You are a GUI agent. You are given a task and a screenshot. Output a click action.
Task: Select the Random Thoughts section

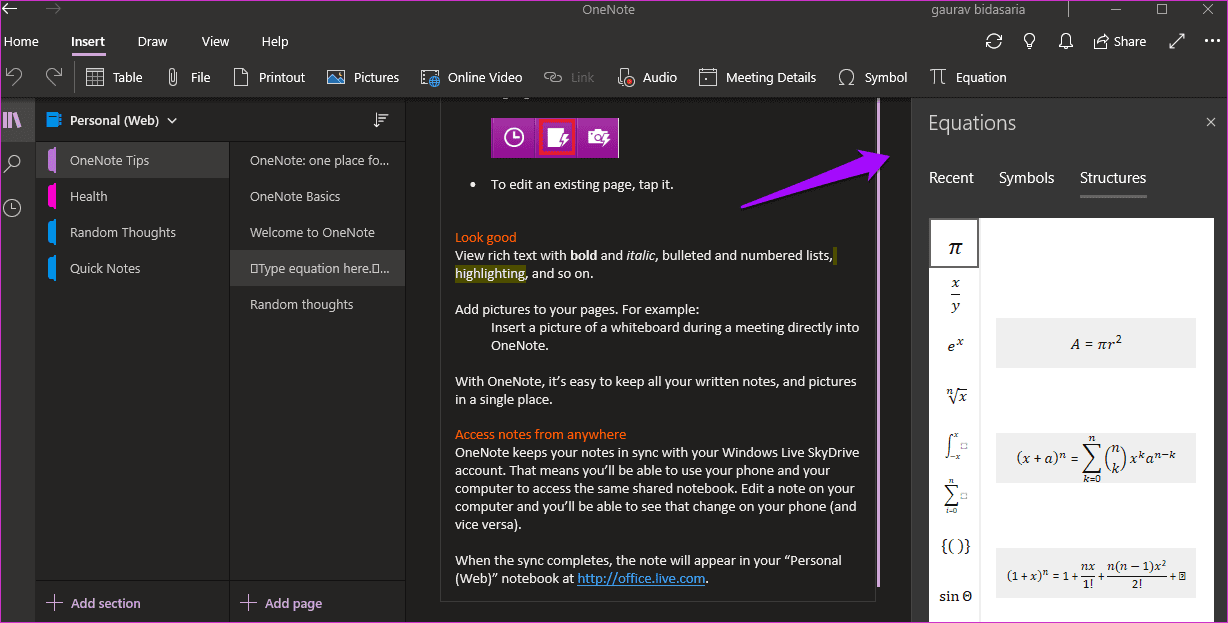132,232
